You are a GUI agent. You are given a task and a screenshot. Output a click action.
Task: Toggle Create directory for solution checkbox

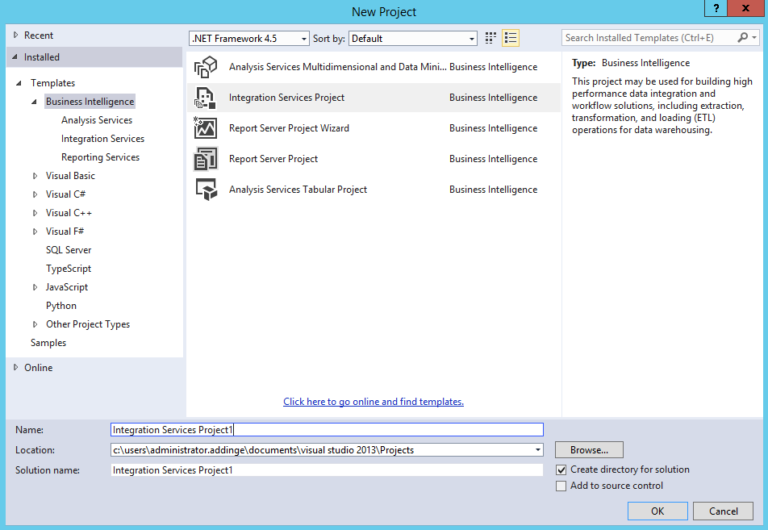pyautogui.click(x=561, y=470)
